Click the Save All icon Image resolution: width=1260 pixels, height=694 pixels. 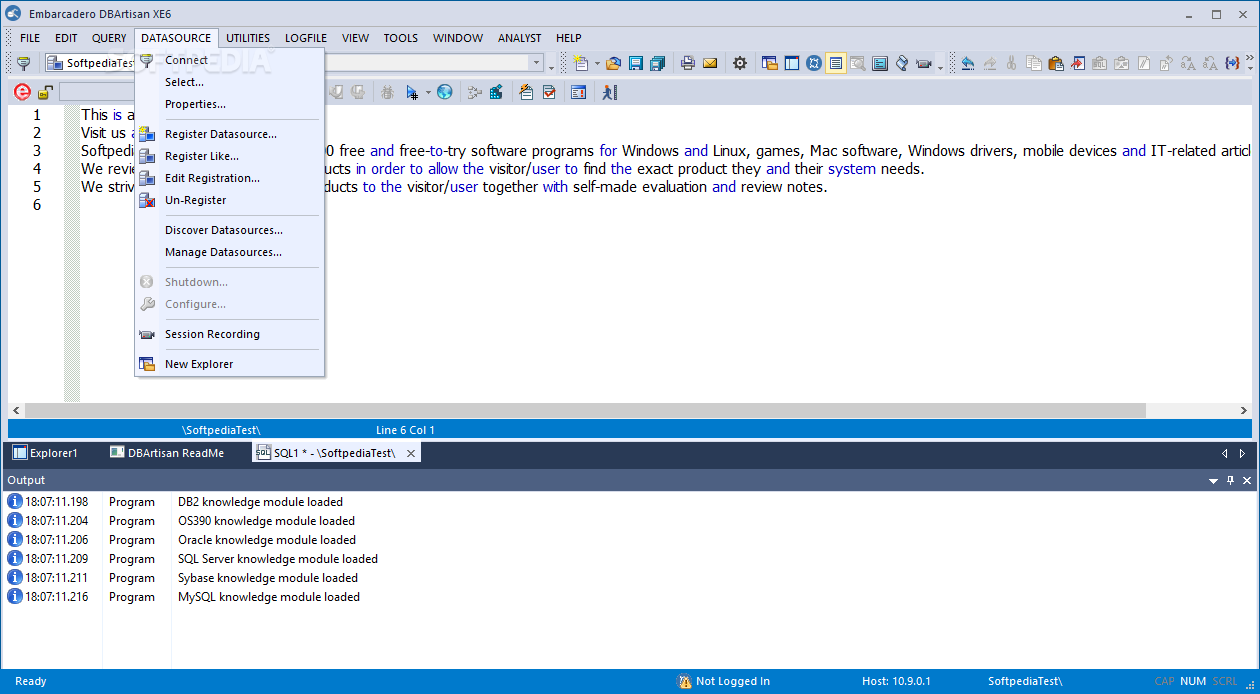(x=657, y=63)
